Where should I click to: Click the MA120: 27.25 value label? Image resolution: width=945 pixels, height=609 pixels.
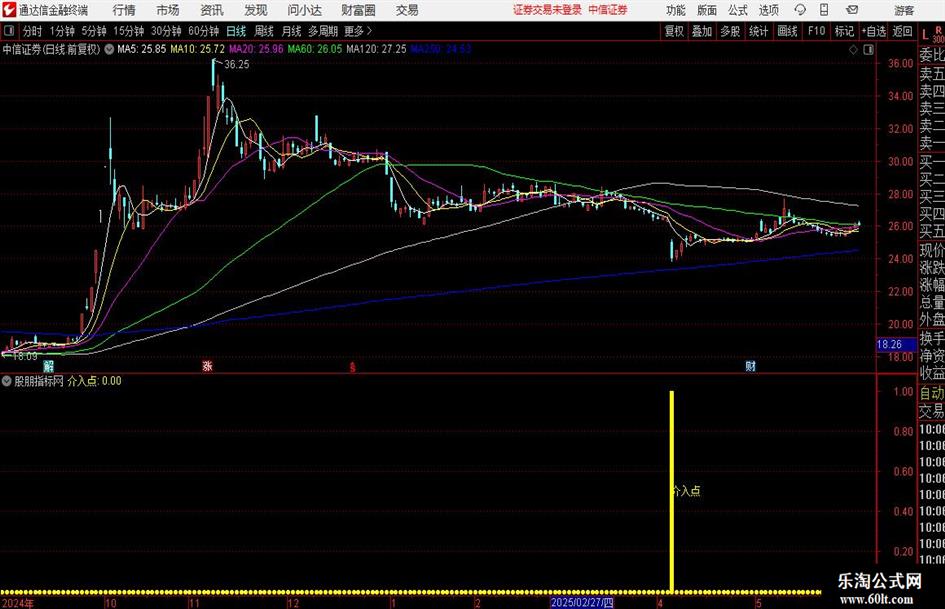click(376, 49)
